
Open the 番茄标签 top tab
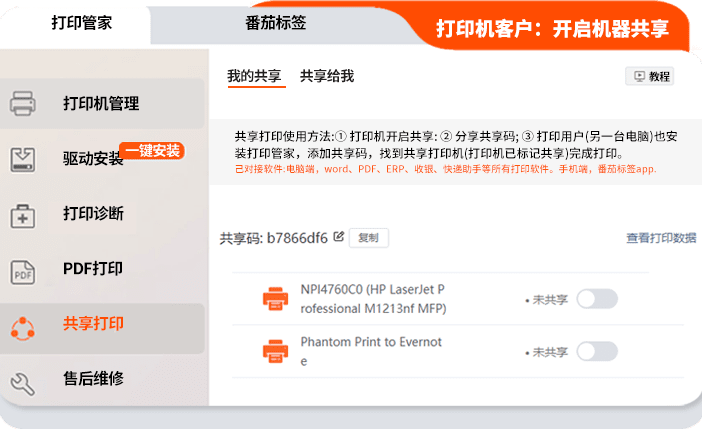(x=275, y=22)
